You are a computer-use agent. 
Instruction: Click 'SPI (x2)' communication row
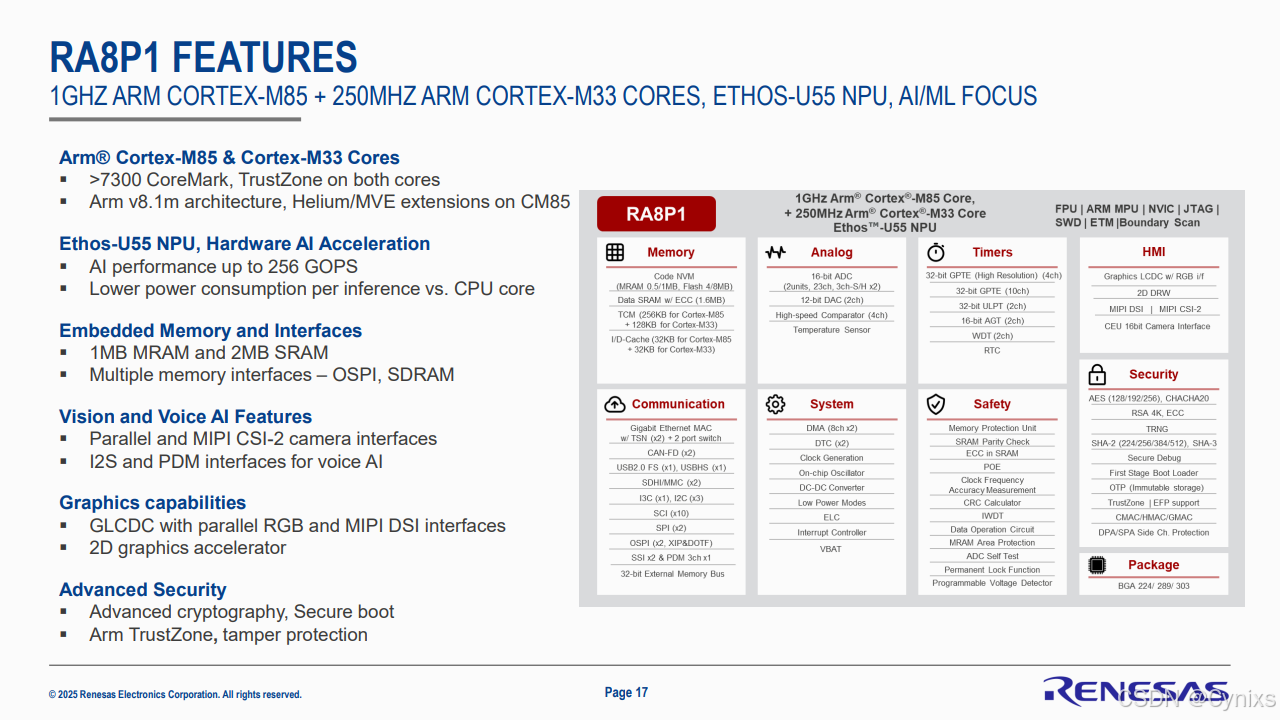(x=671, y=528)
